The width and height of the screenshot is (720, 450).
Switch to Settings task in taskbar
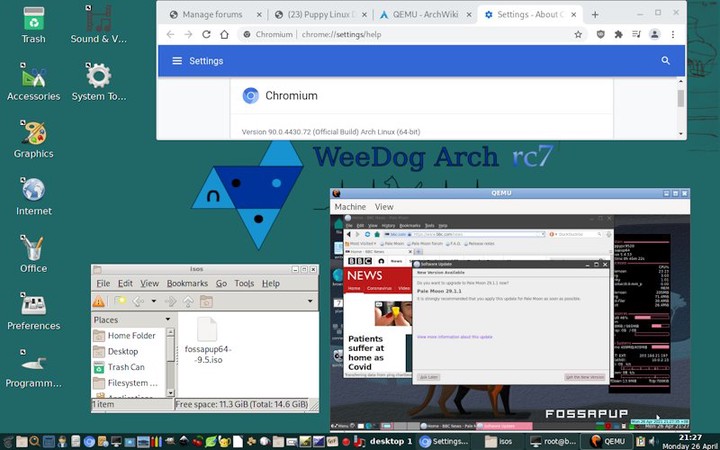[x=444, y=441]
